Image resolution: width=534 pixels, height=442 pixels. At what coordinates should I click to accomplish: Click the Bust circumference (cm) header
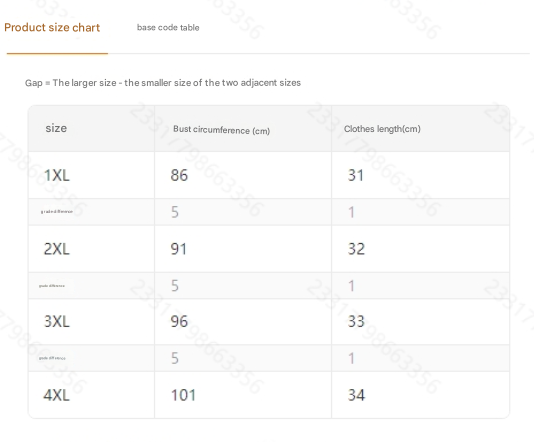(x=221, y=130)
